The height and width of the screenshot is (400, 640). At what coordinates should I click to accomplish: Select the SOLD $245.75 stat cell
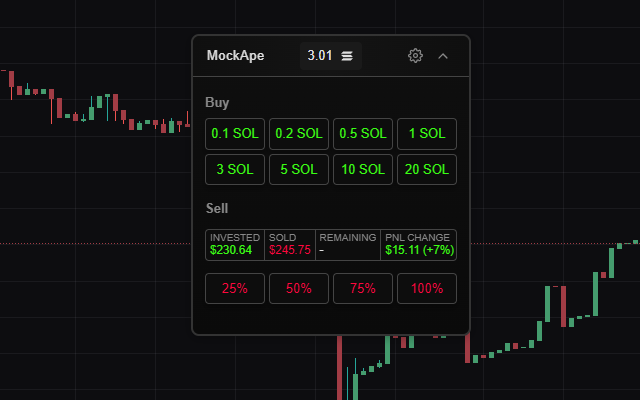[290, 244]
